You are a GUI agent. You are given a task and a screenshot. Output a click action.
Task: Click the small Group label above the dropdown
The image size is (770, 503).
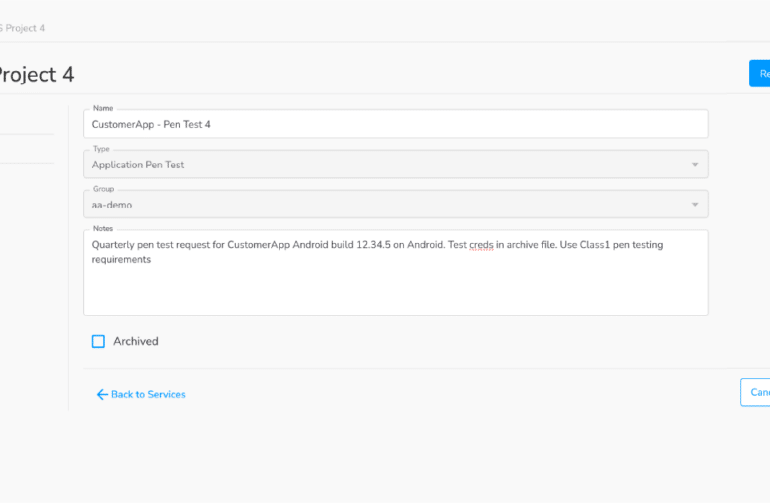pyautogui.click(x=103, y=189)
